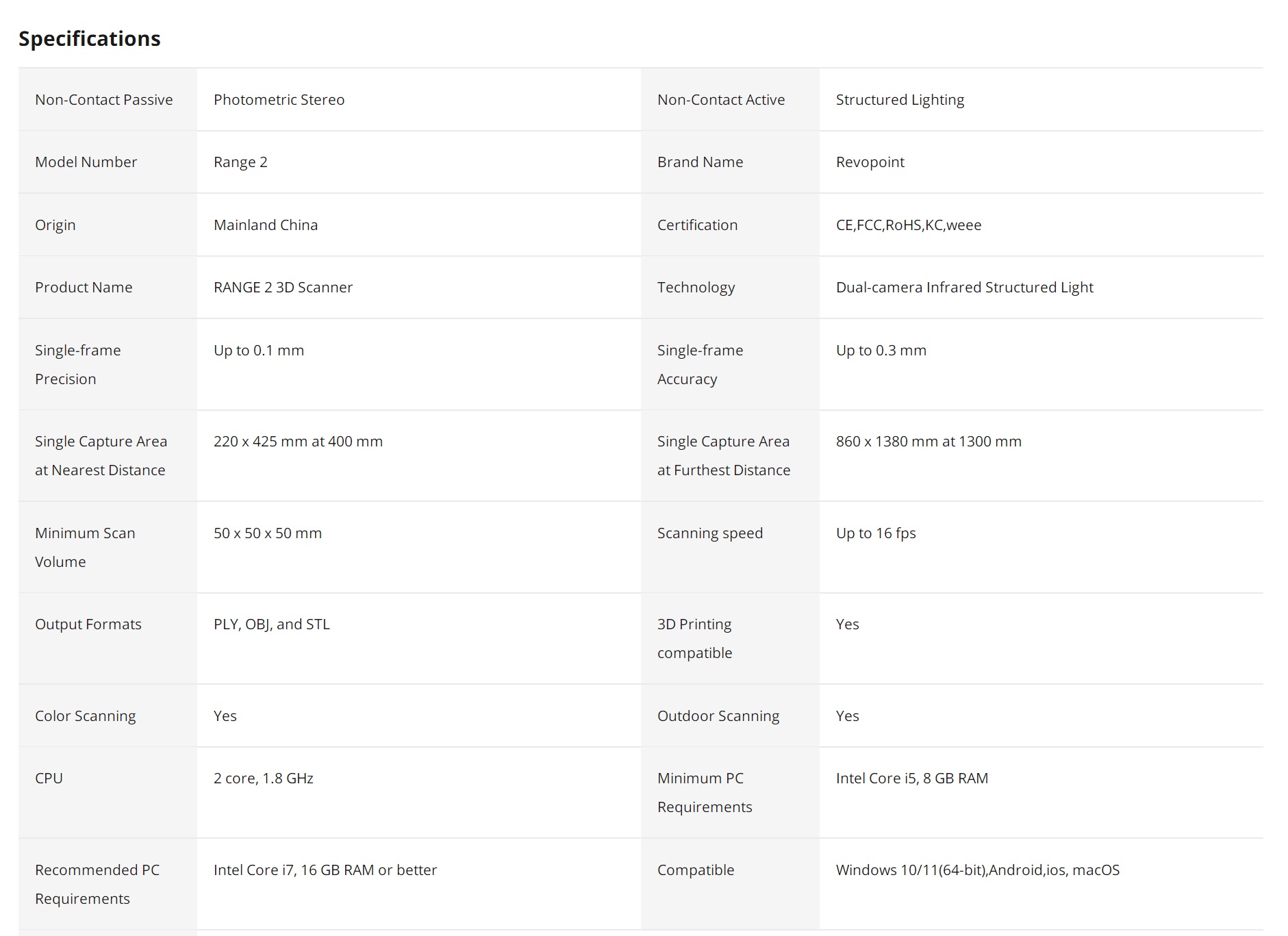The image size is (1288, 936).
Task: Select 220 x 425 mm capture area
Action: click(298, 442)
